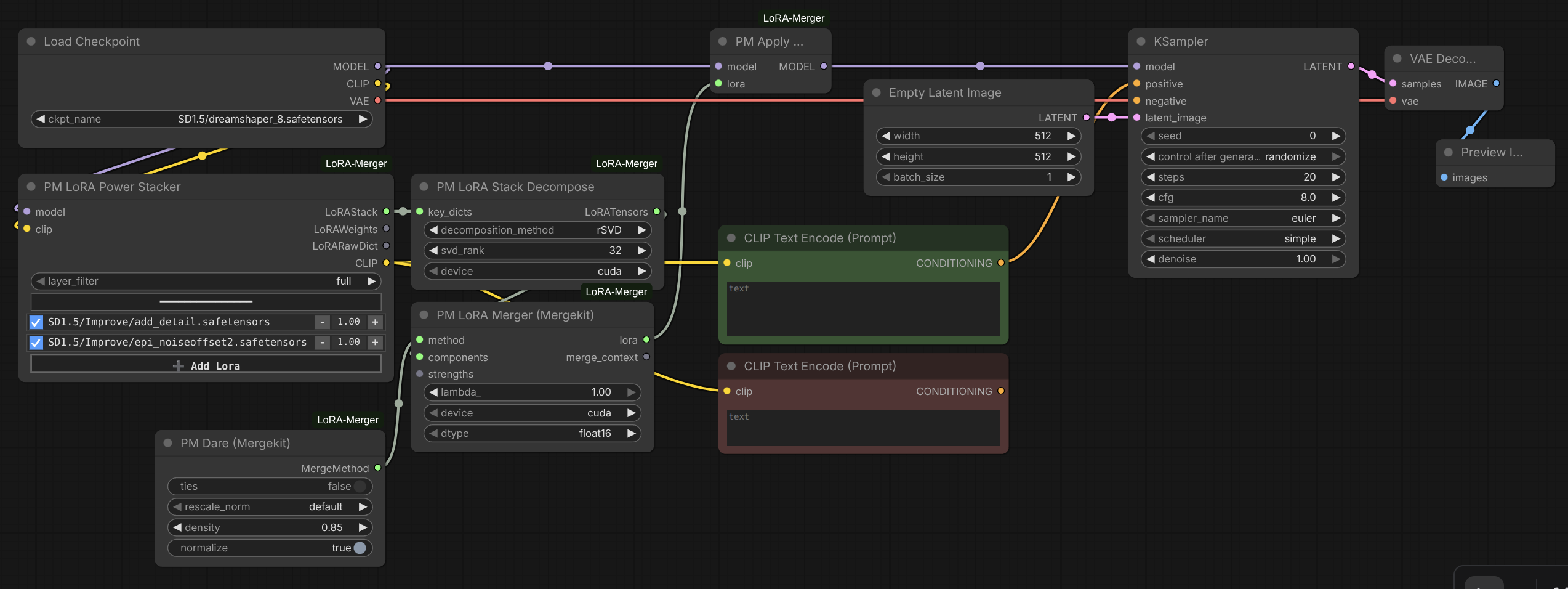Open the layer_filter dropdown
The image size is (1568, 589).
(x=206, y=281)
